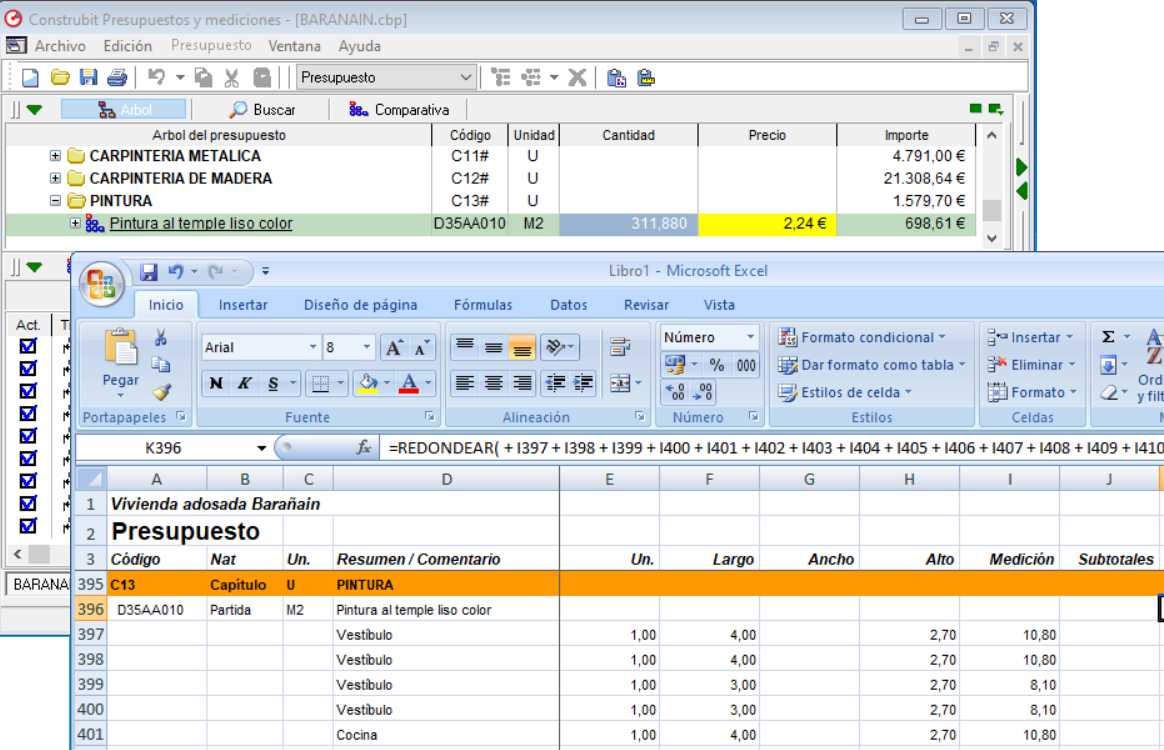Click the fx Insert Function icon

(x=363, y=448)
